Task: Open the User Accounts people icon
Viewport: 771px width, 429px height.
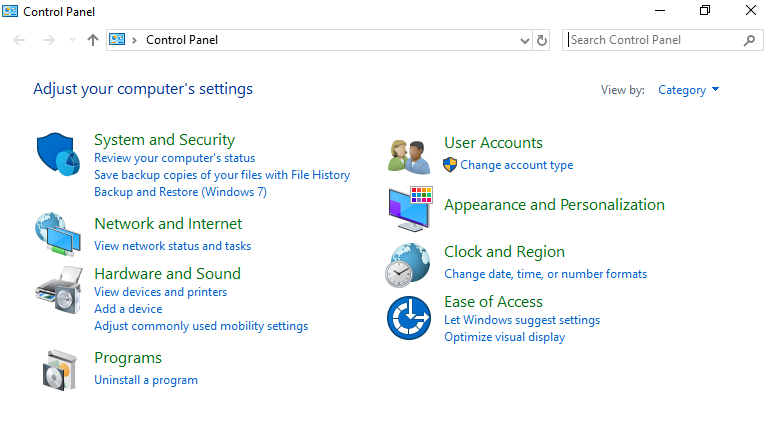Action: 409,157
